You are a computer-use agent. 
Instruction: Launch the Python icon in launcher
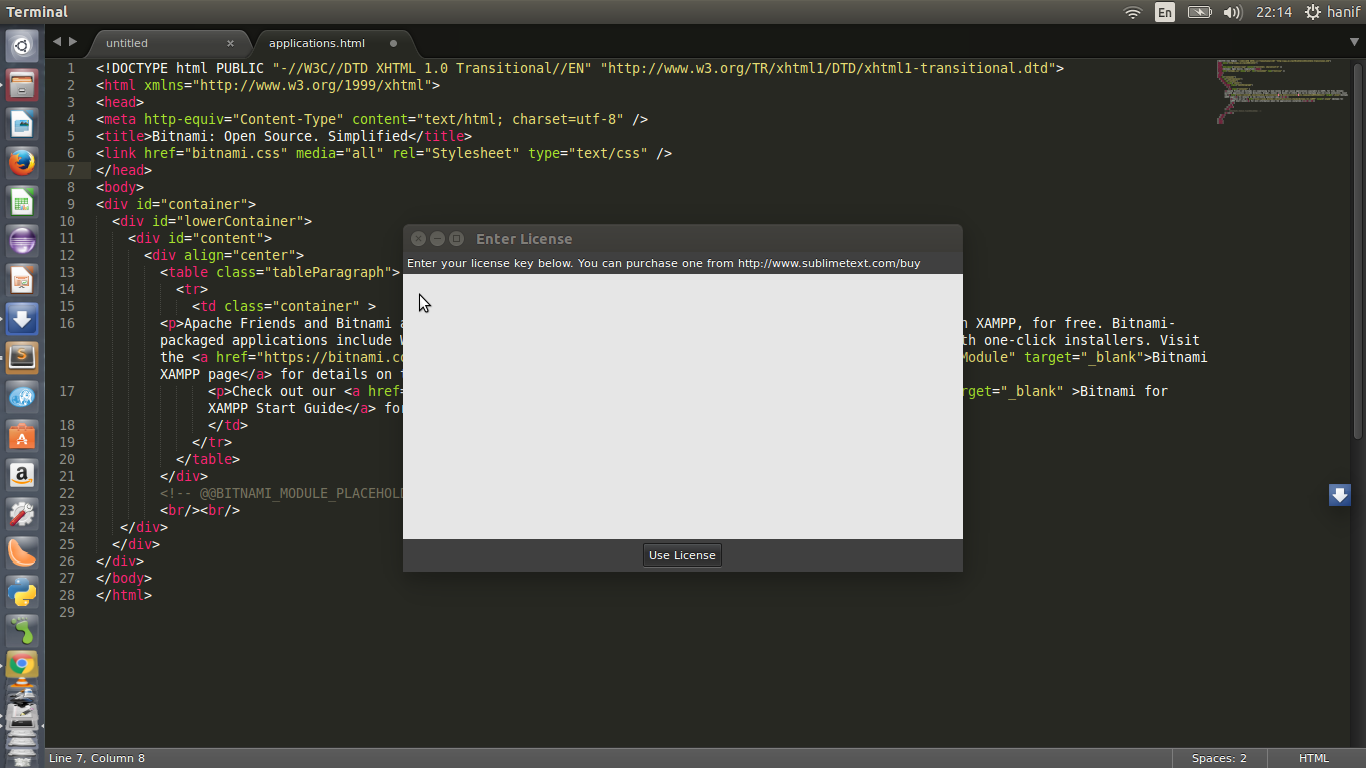[x=22, y=592]
